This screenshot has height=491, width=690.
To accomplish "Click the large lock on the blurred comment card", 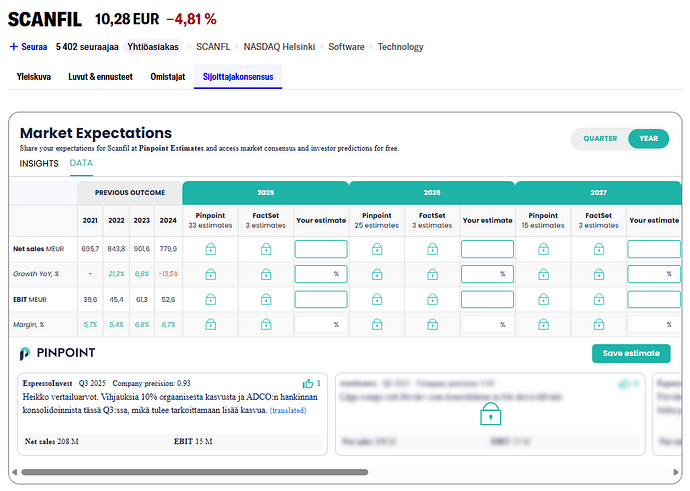I will coord(489,413).
